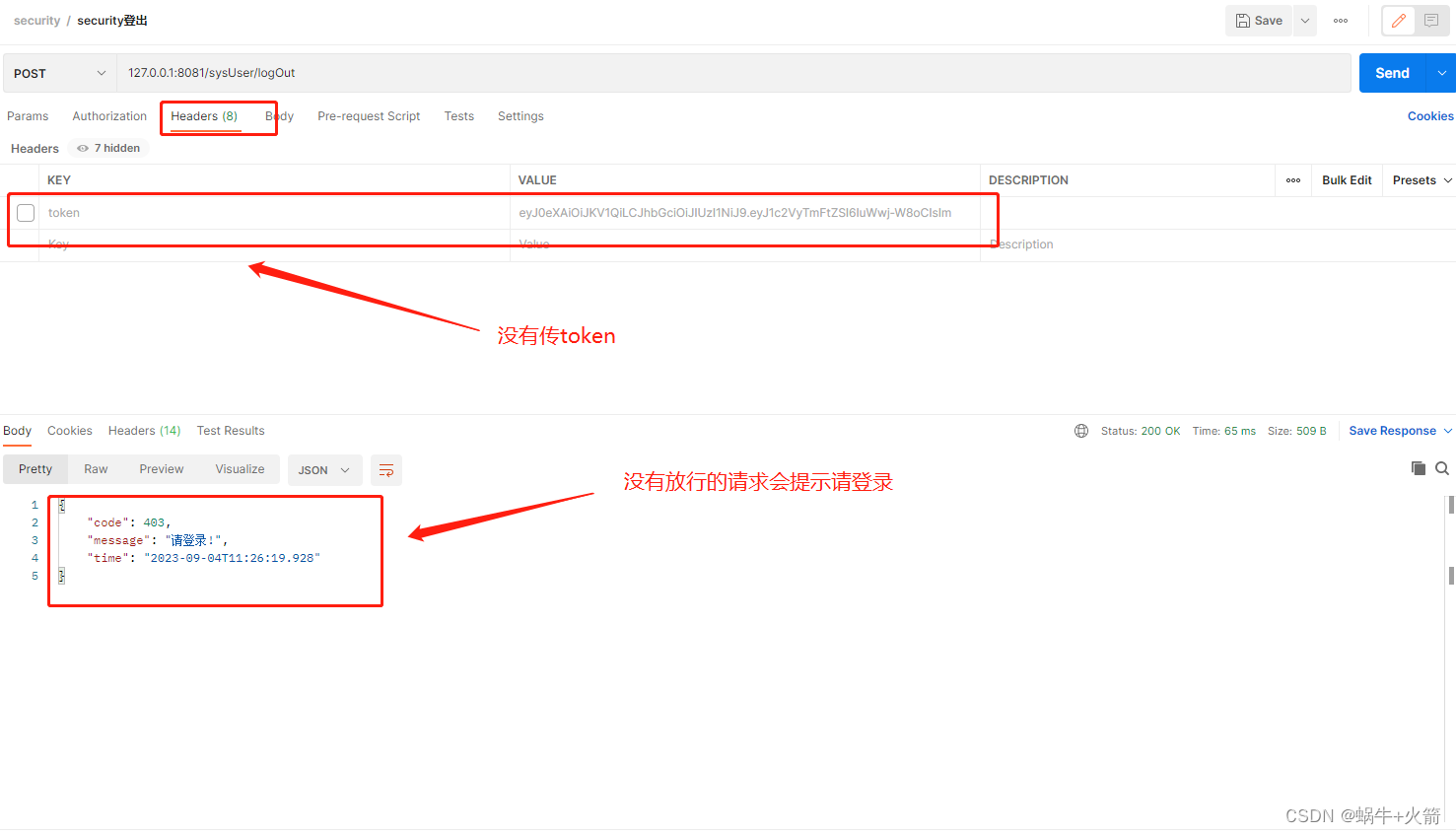Image resolution: width=1456 pixels, height=834 pixels.
Task: Select the Preview view
Action: (162, 469)
